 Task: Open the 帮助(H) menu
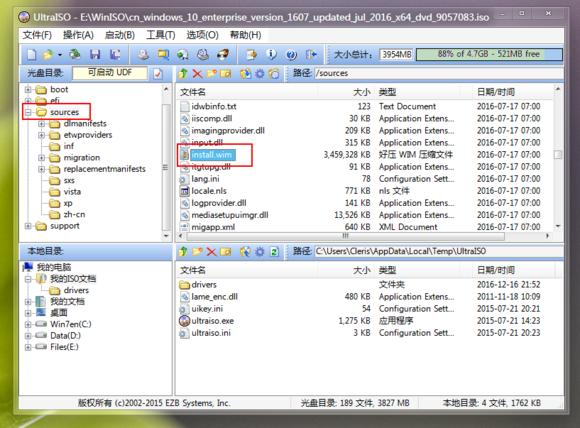tap(246, 35)
